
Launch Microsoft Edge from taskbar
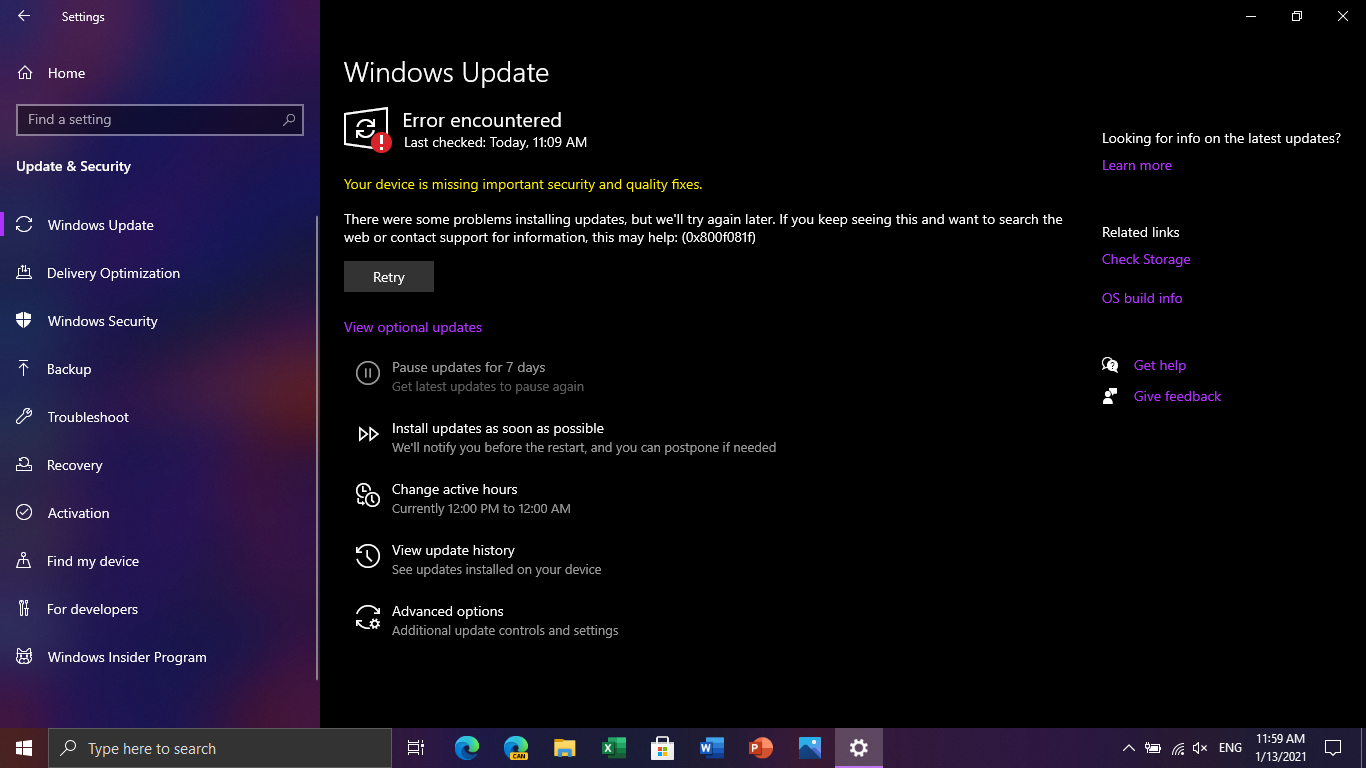tap(467, 748)
